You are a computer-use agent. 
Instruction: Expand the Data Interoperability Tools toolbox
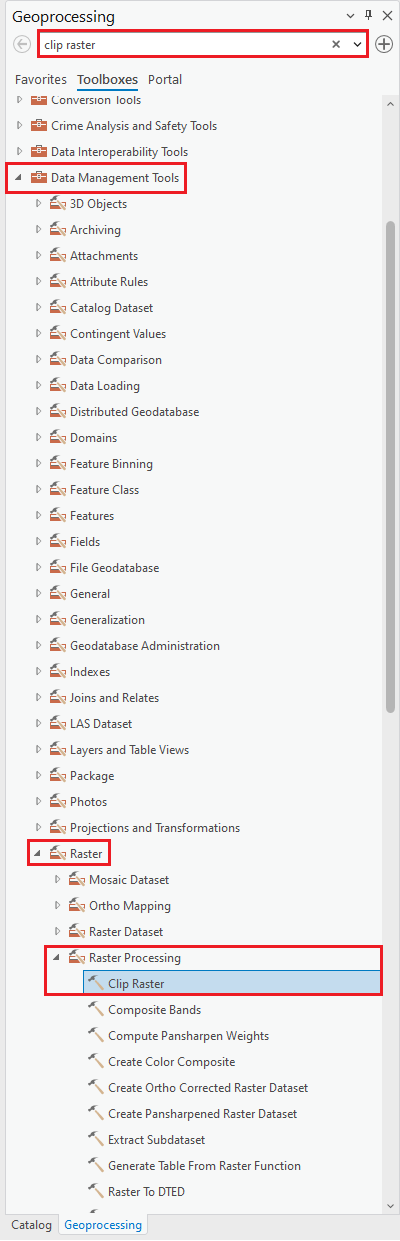(x=18, y=152)
